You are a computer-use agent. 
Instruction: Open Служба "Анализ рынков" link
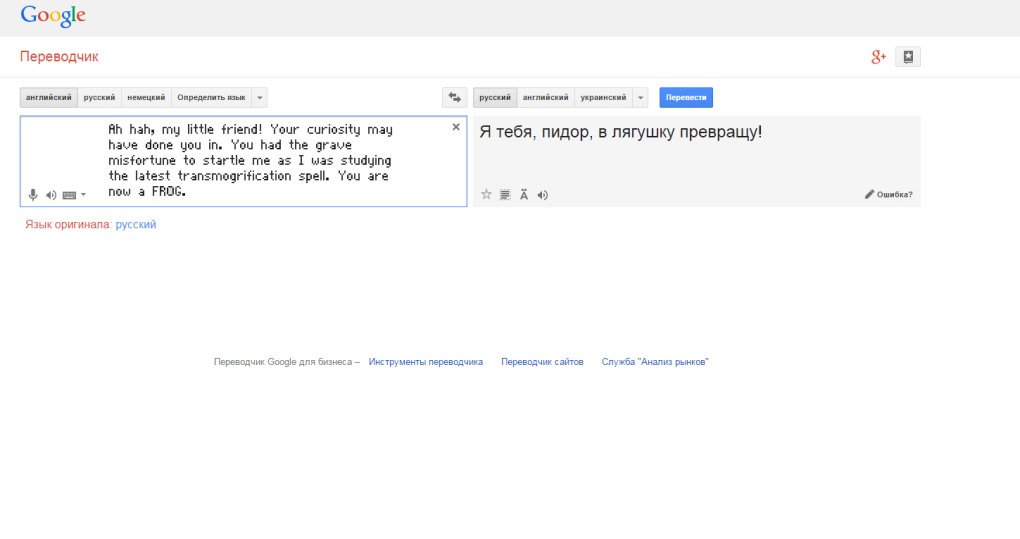655,362
